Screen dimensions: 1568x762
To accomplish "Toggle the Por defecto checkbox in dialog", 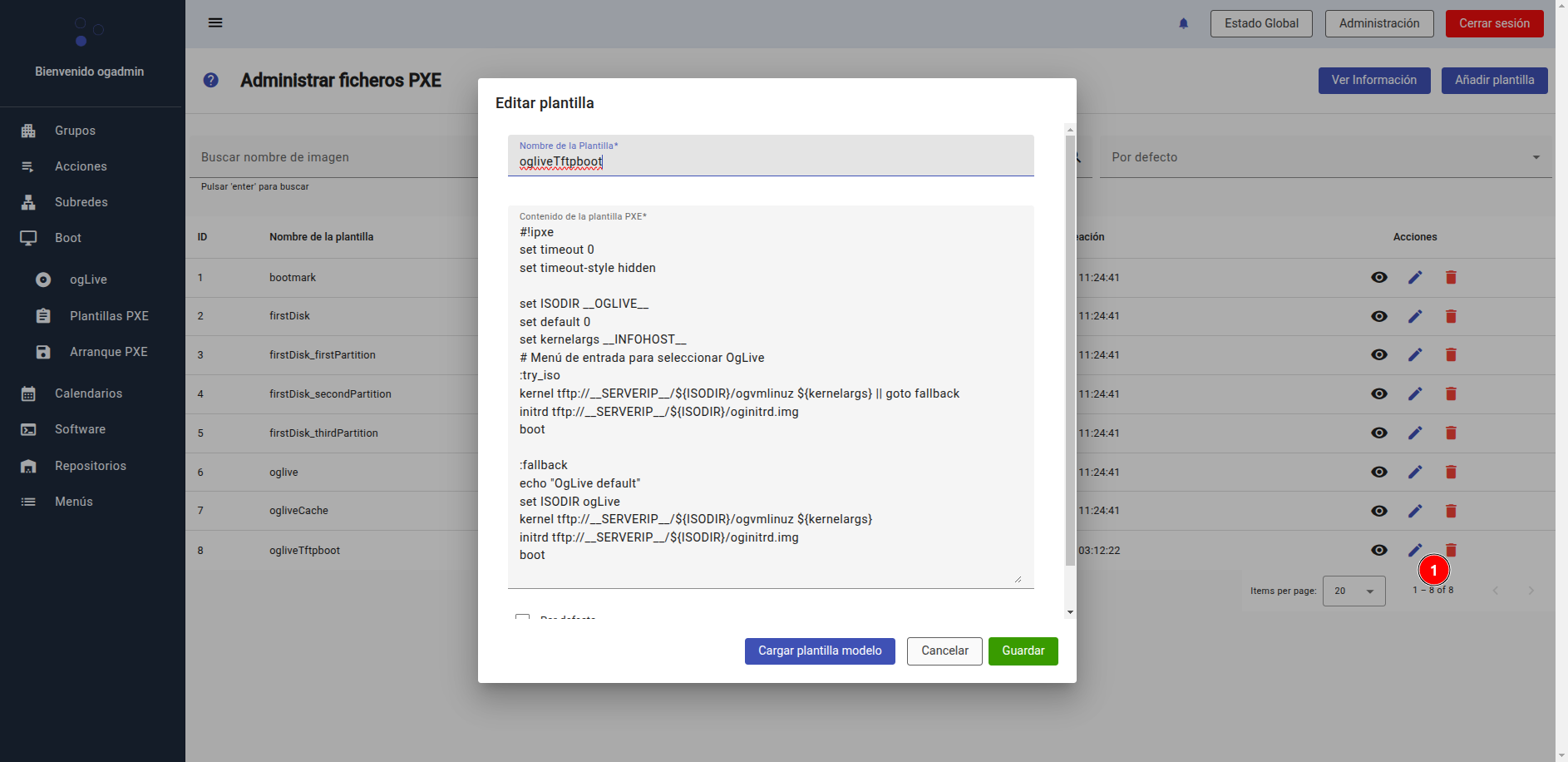I will tap(522, 617).
